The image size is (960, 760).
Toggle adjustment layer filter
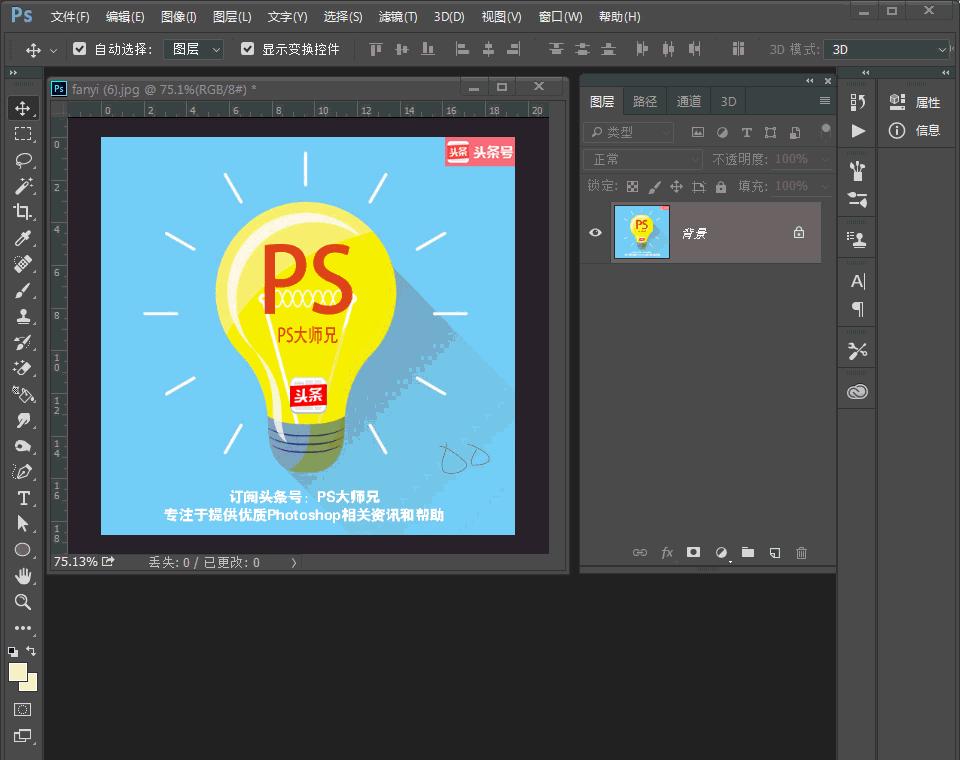(722, 132)
